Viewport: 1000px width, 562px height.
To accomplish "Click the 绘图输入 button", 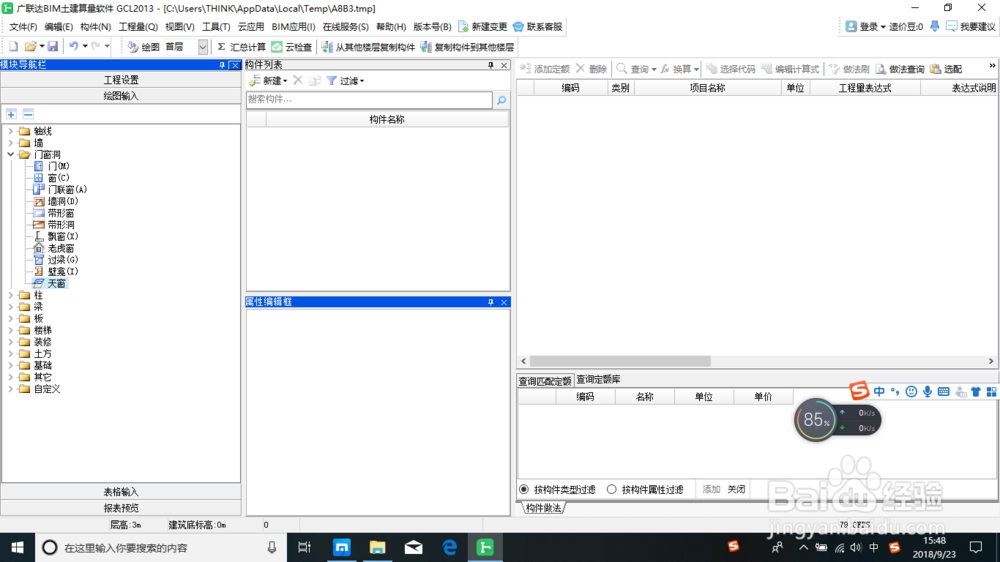I will pyautogui.click(x=121, y=96).
